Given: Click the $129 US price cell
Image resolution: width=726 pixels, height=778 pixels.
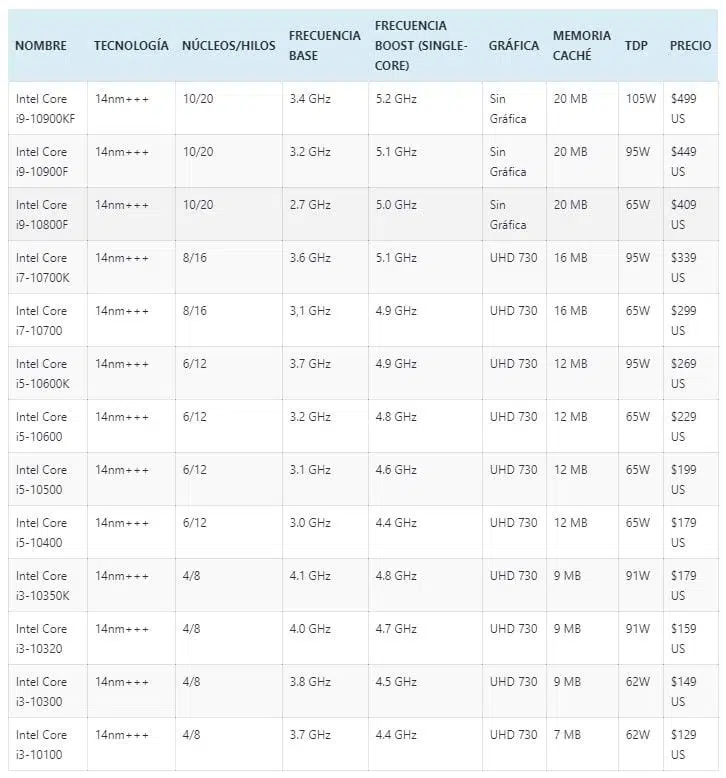Looking at the screenshot, I should [691, 744].
